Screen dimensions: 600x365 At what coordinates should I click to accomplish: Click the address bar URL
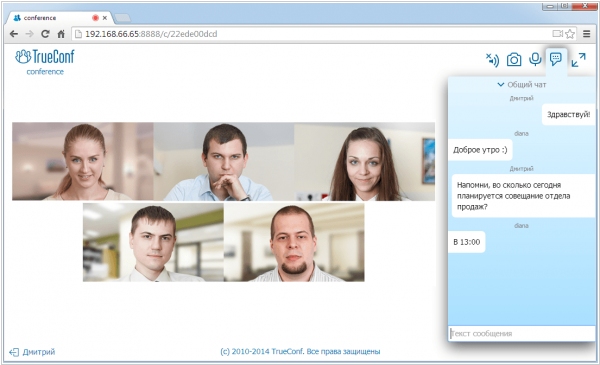click(x=151, y=34)
